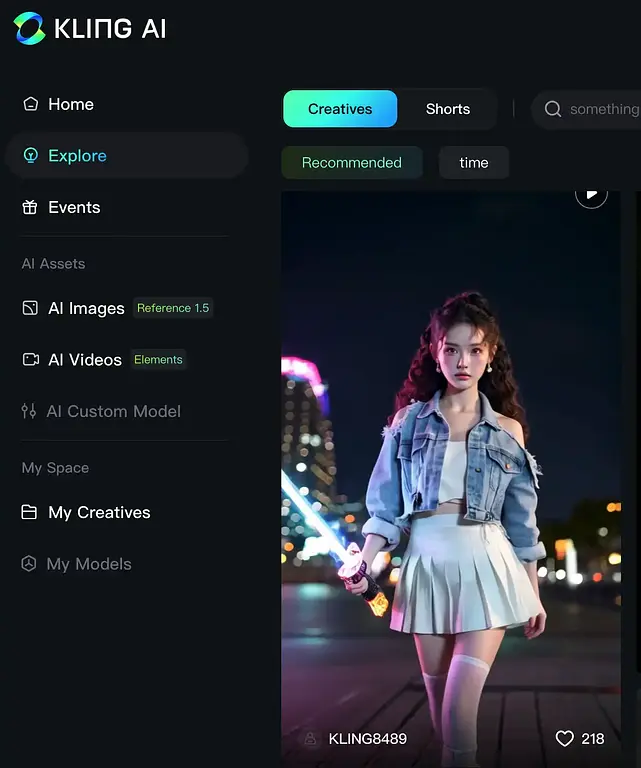Select the Recommended filter

(x=351, y=163)
